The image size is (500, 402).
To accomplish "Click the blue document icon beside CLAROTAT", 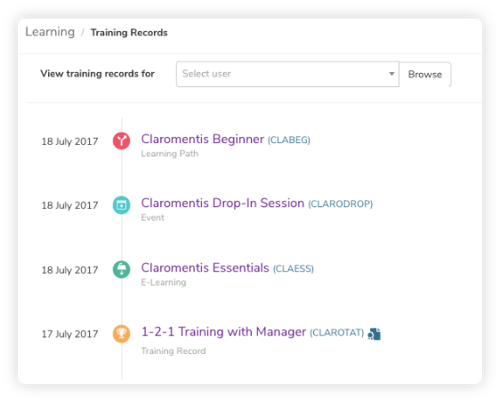I will [374, 334].
